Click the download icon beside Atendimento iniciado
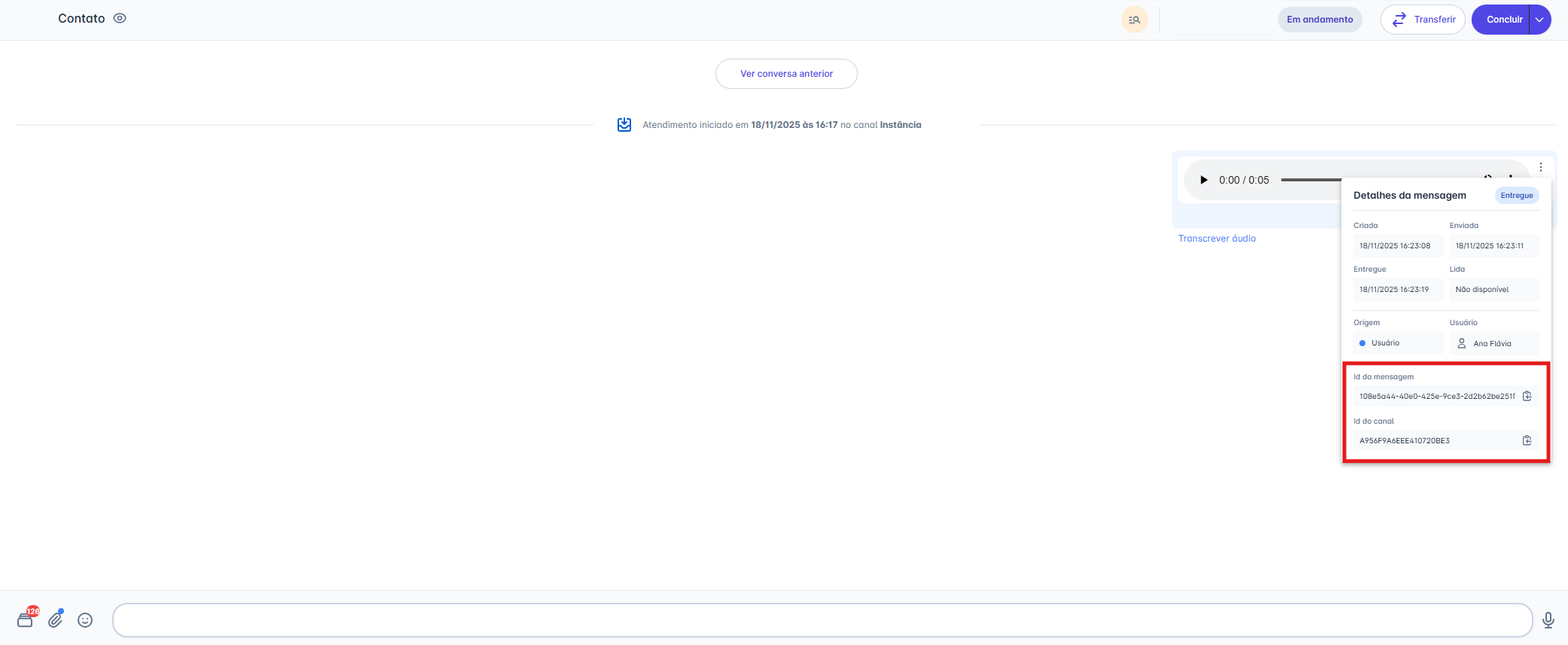The image size is (1568, 645). point(624,125)
